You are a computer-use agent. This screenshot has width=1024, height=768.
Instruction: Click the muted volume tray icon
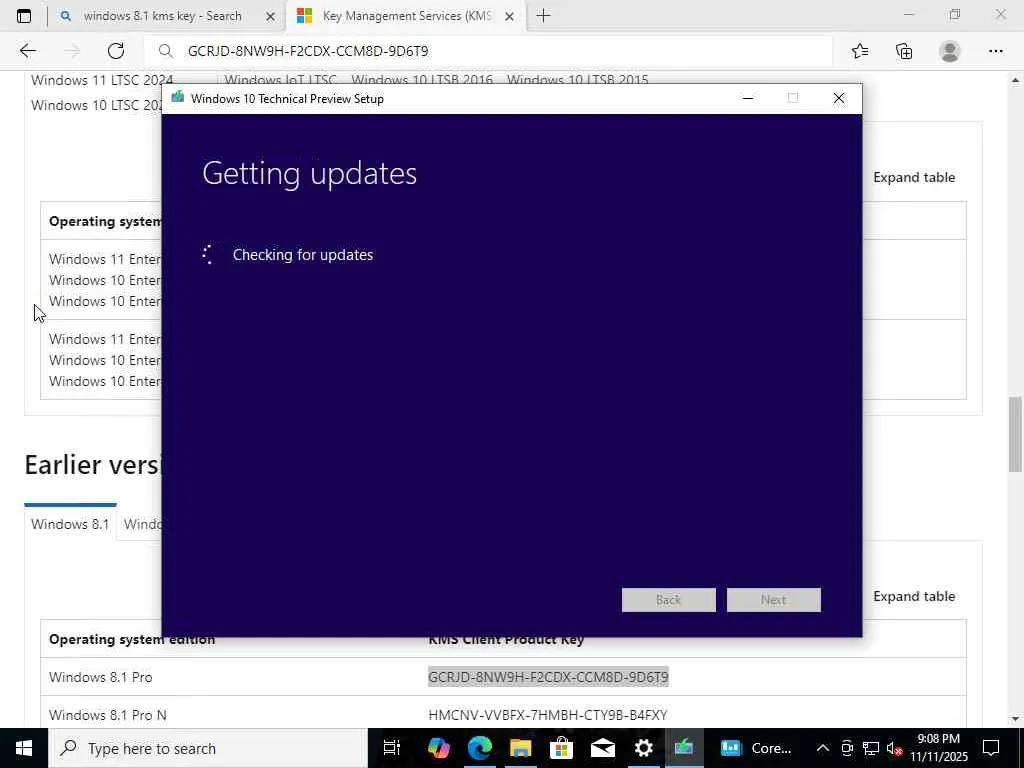[895, 748]
